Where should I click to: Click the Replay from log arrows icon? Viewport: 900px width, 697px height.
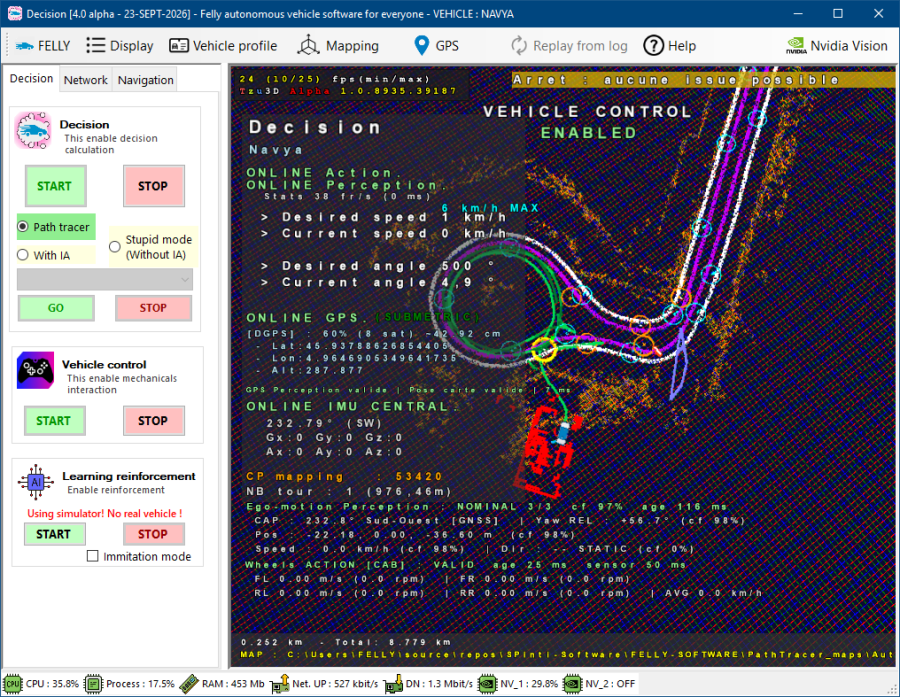pos(519,45)
